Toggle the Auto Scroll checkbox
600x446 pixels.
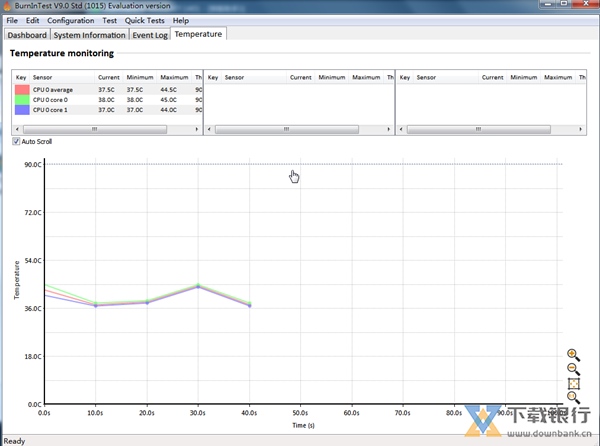click(16, 141)
